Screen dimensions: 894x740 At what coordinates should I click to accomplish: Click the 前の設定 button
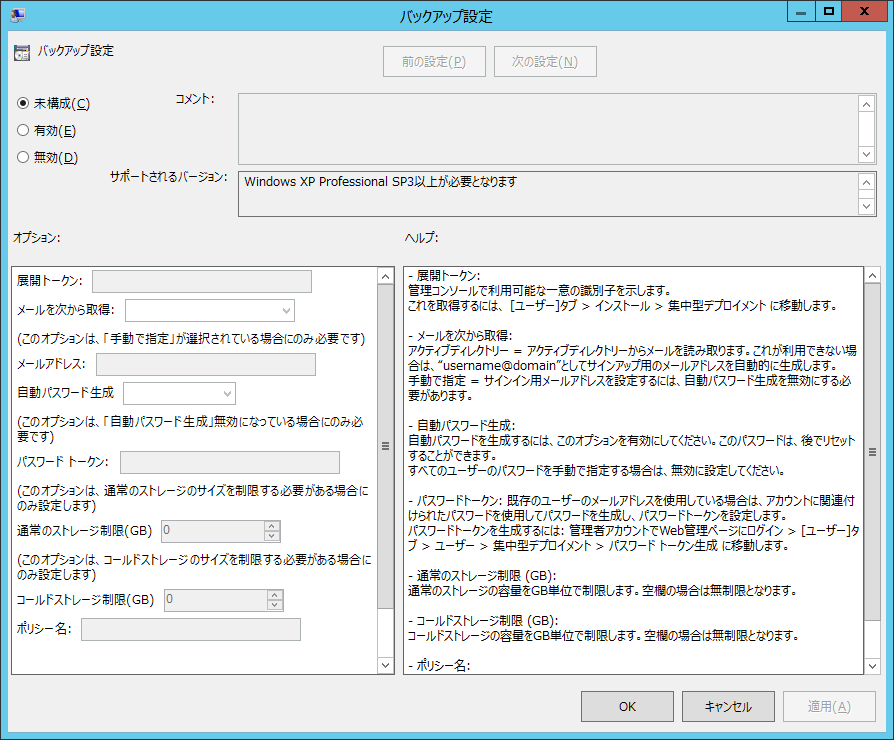pos(434,61)
